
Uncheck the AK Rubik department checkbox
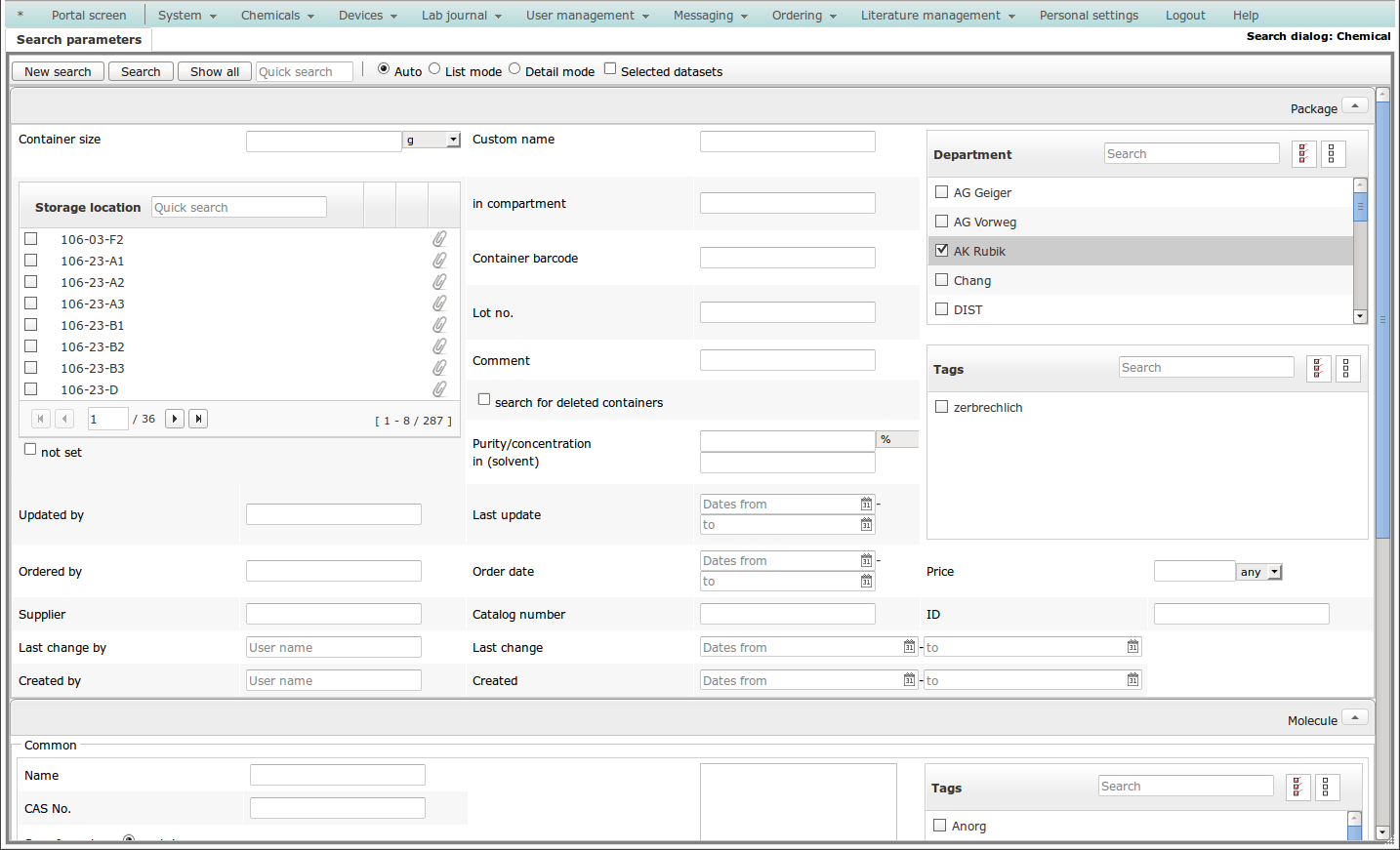(942, 251)
